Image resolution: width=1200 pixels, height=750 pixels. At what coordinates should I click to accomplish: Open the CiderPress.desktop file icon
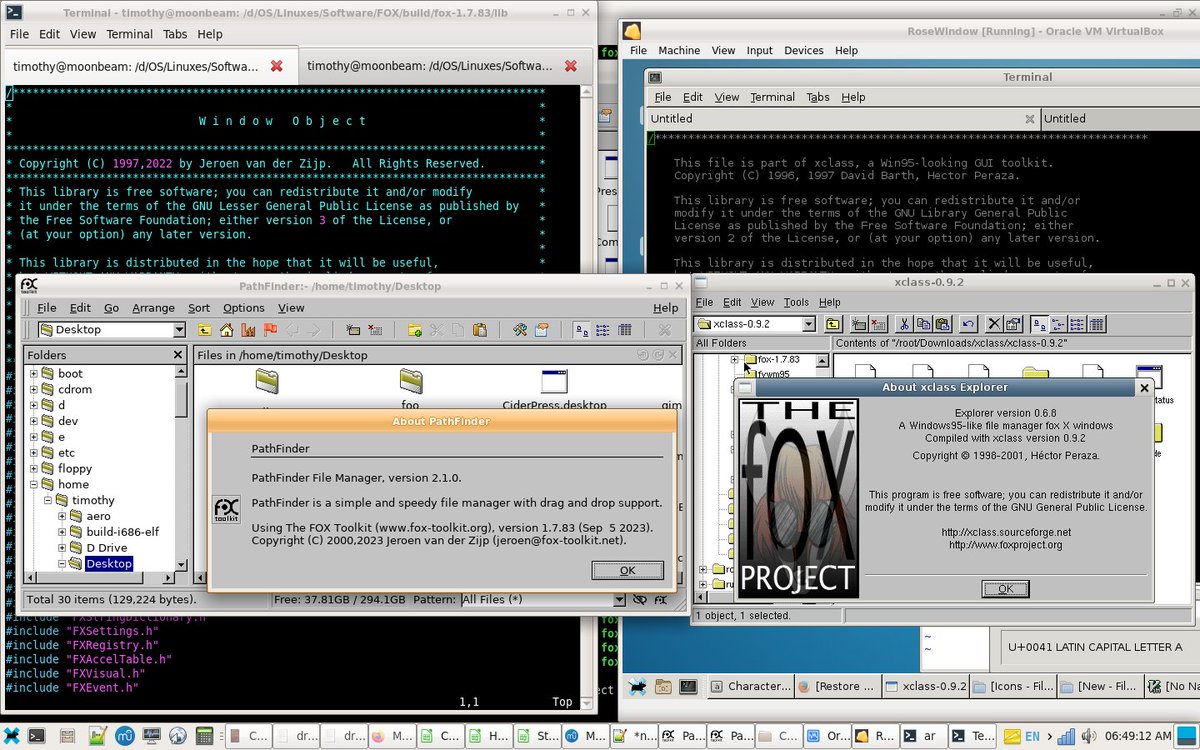pos(554,381)
